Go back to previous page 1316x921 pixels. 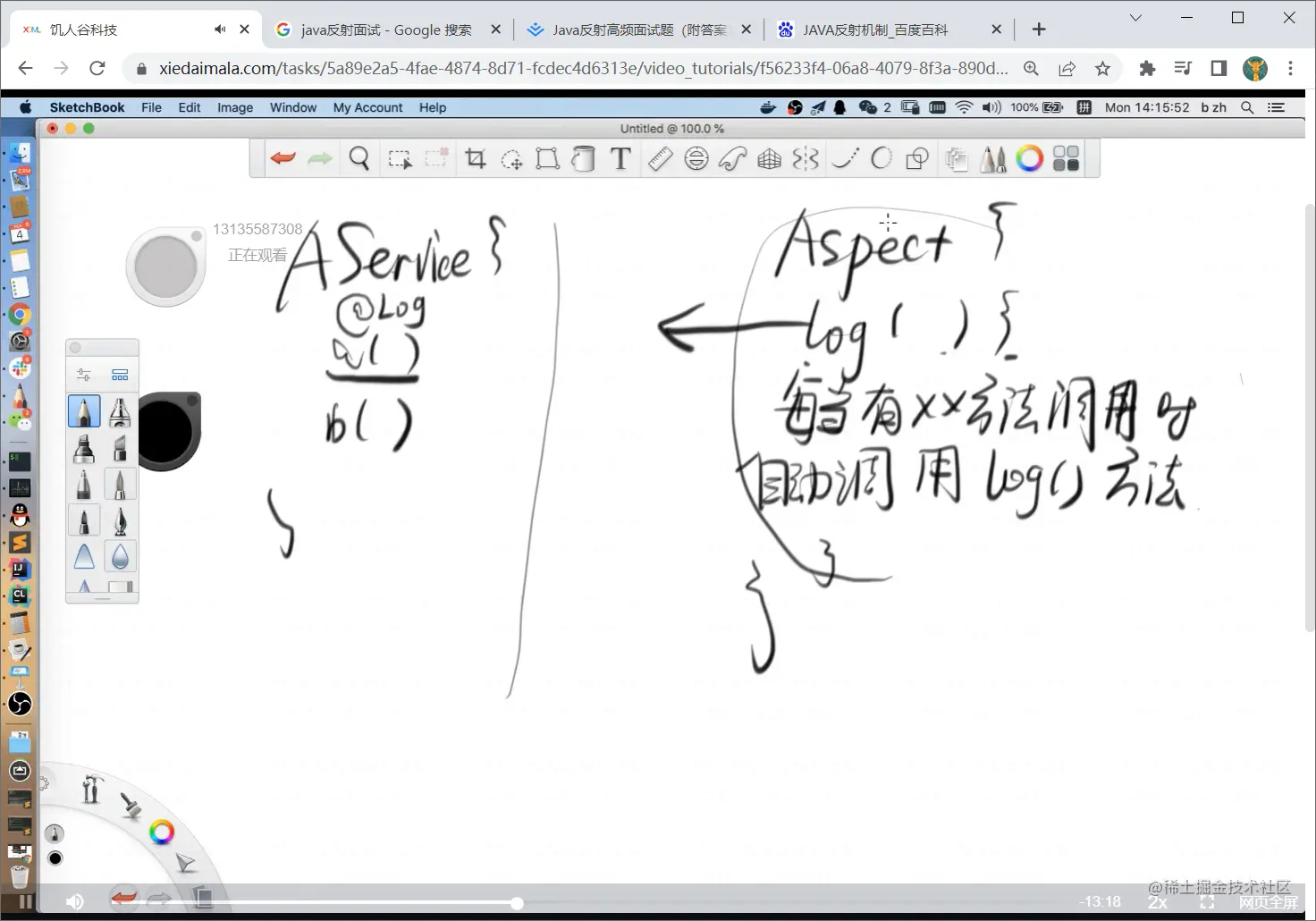point(25,68)
